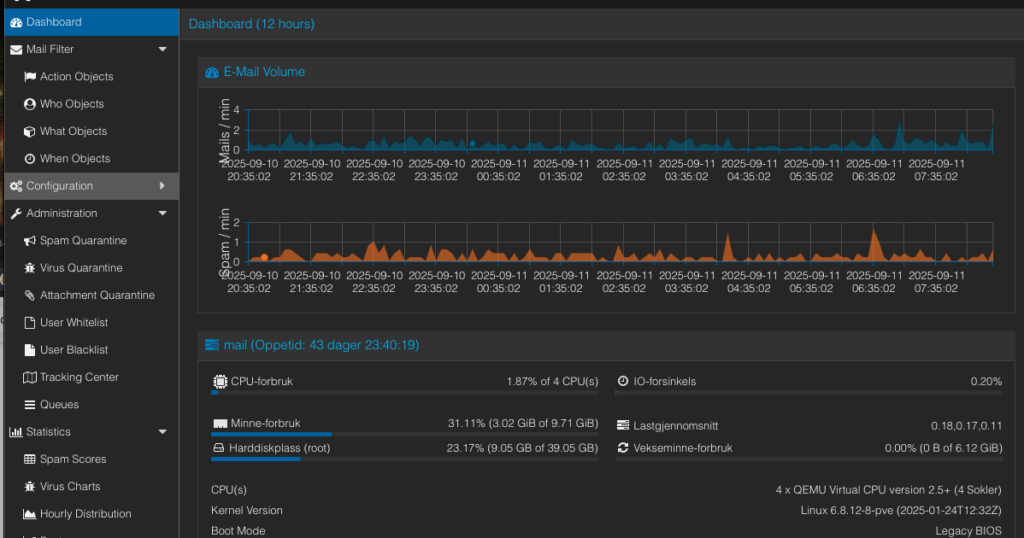The image size is (1024, 538).
Task: Click the Queues list icon
Action: coord(30,405)
